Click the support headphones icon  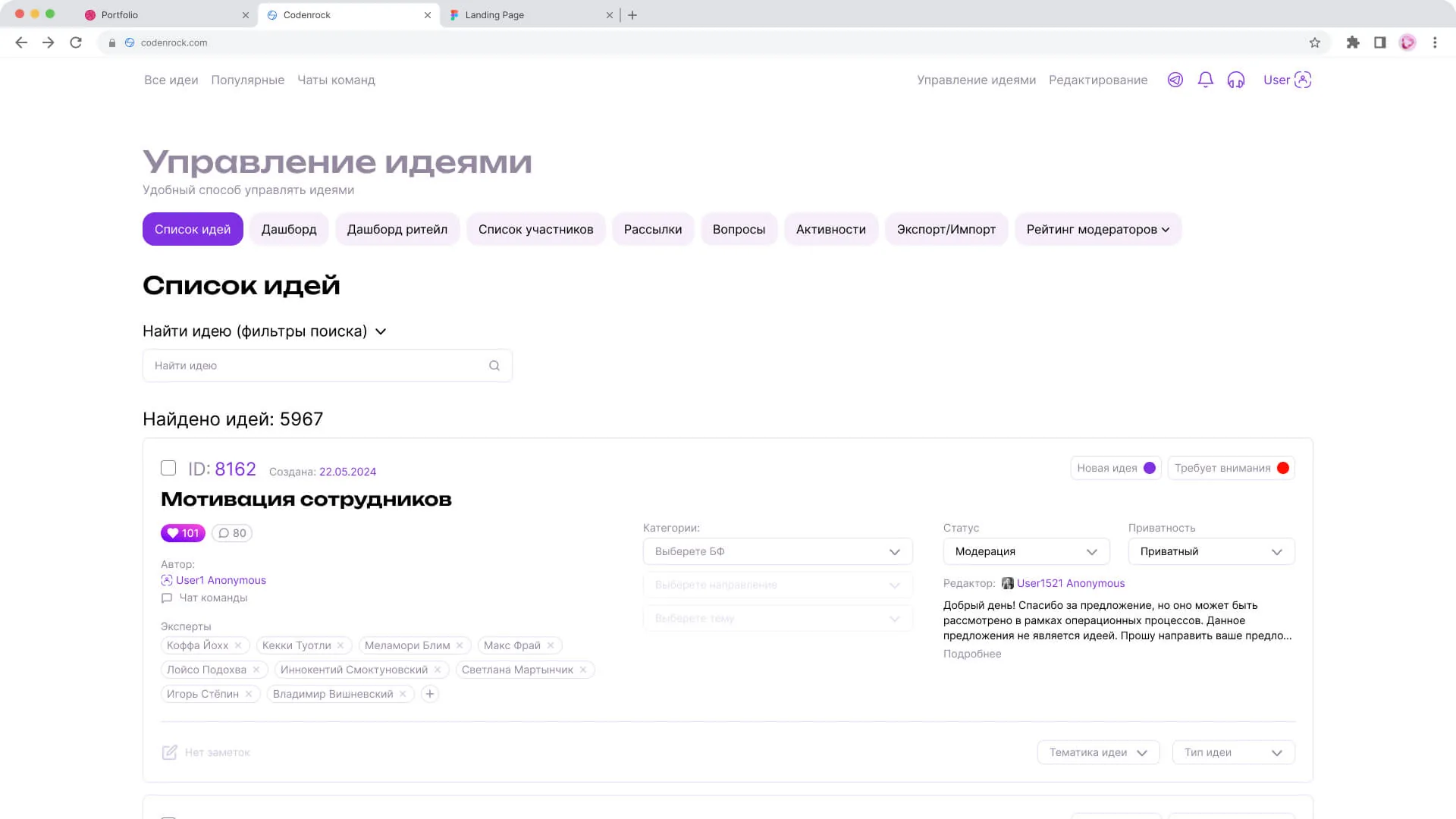click(x=1235, y=80)
